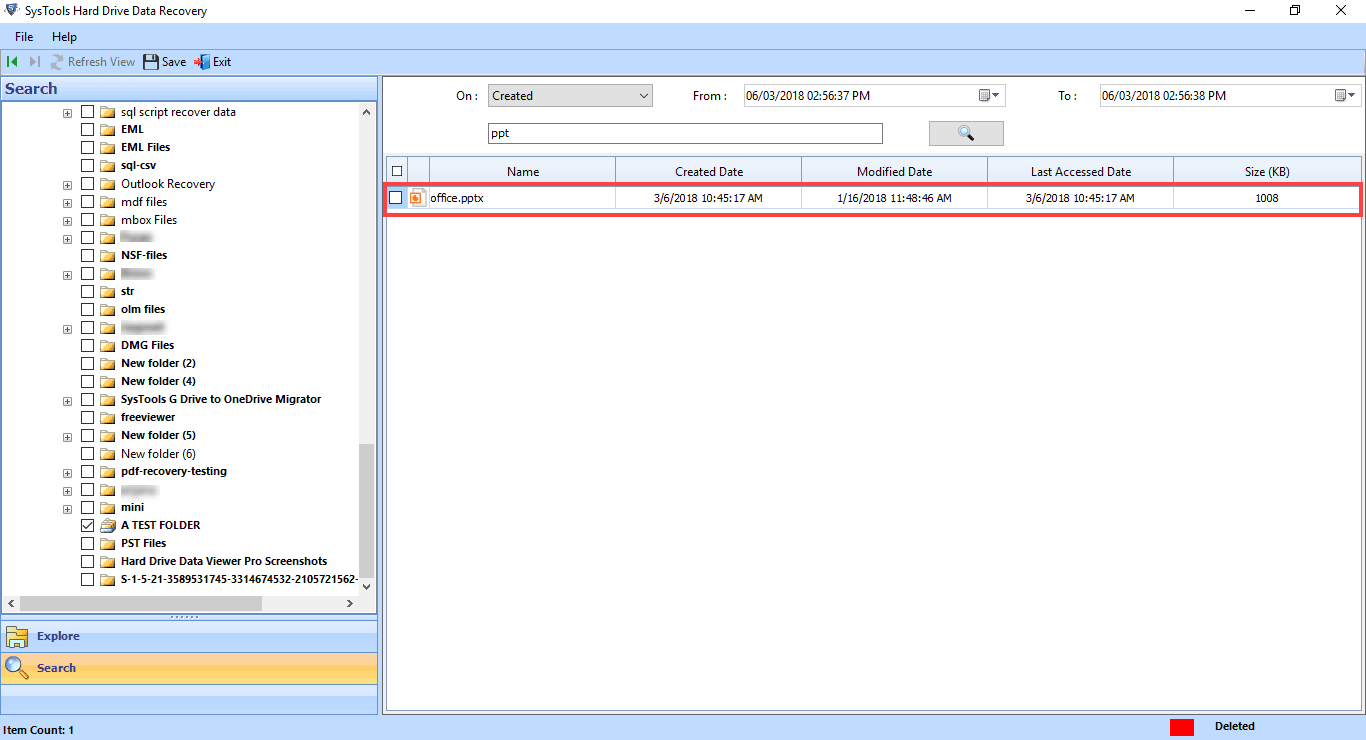Open the File menu
Viewport: 1366px width, 740px height.
point(24,37)
